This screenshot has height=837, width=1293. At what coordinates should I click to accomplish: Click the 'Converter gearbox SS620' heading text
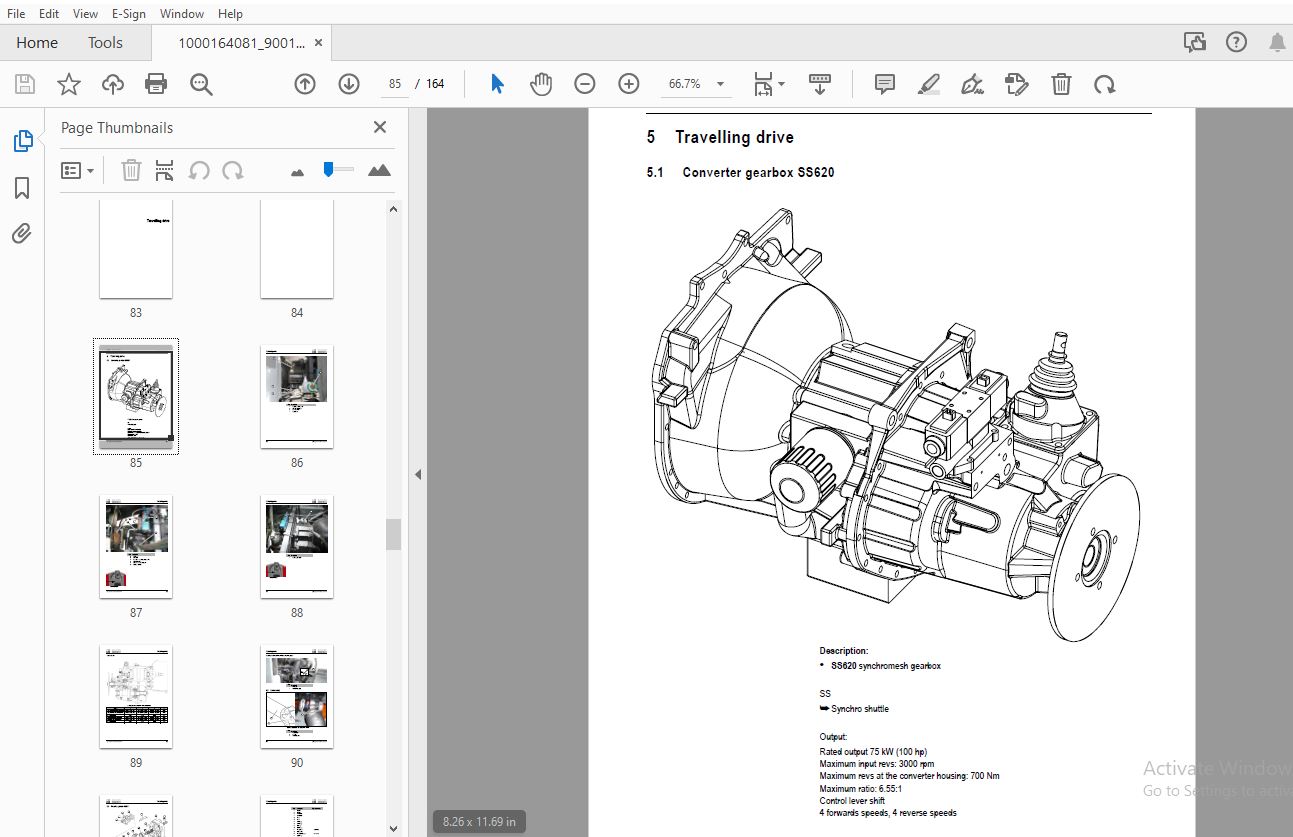tap(758, 172)
